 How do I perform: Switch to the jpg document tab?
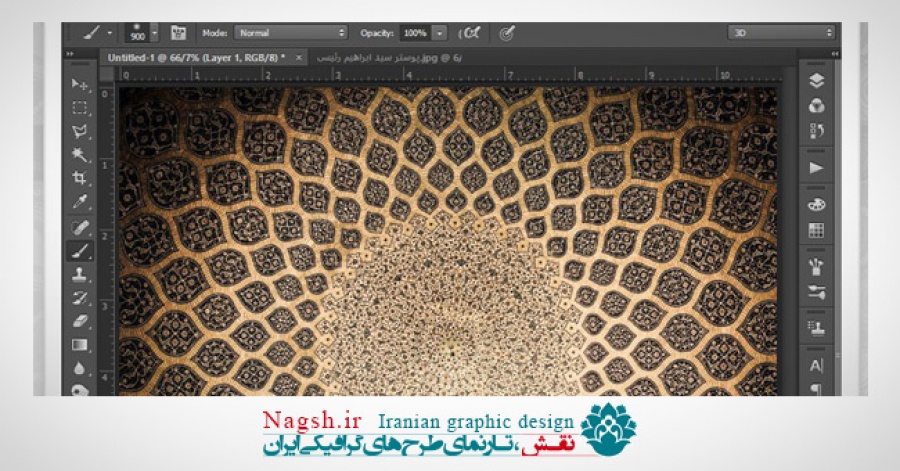tap(389, 58)
